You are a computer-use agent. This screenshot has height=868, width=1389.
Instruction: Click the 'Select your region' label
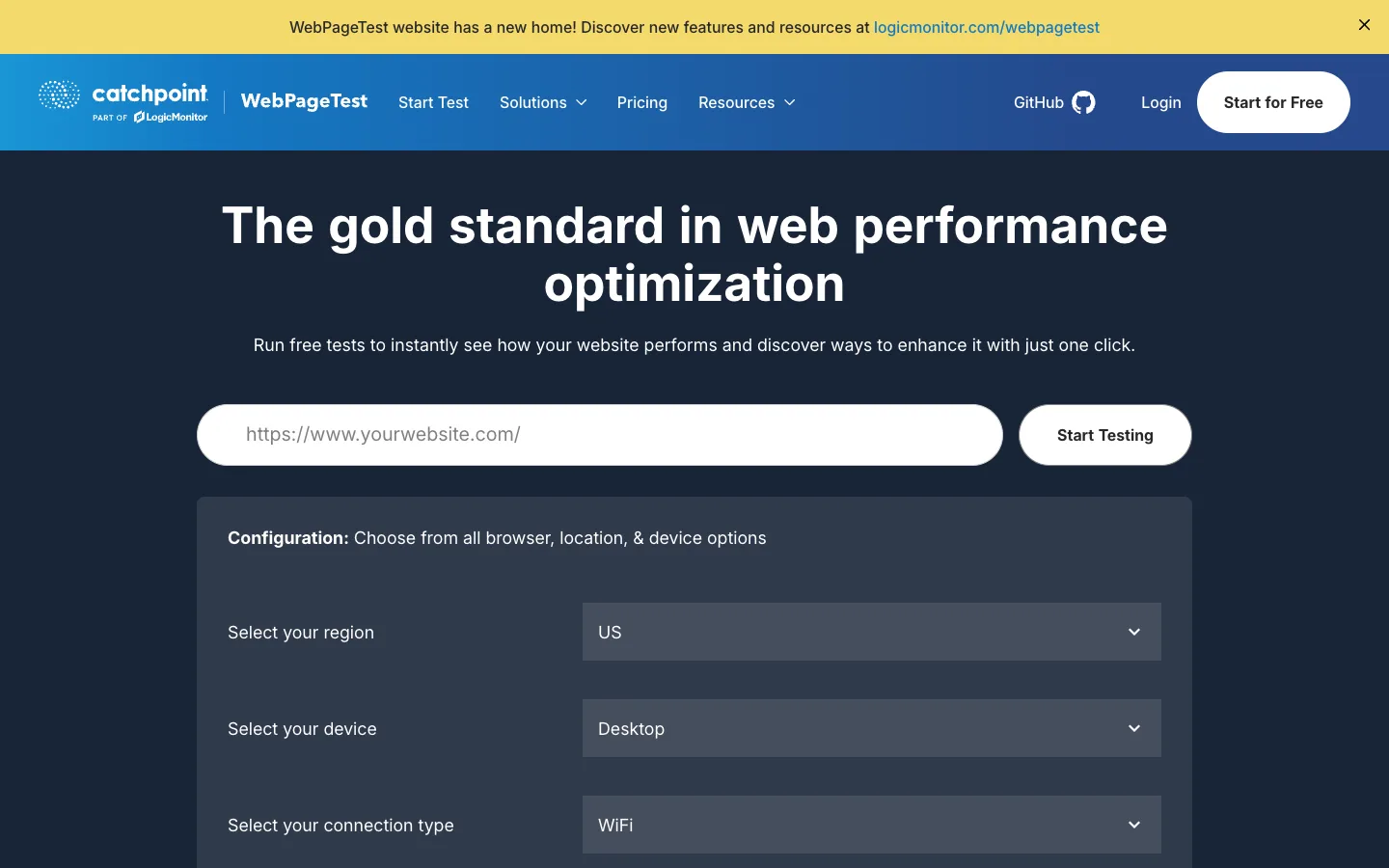301,633
